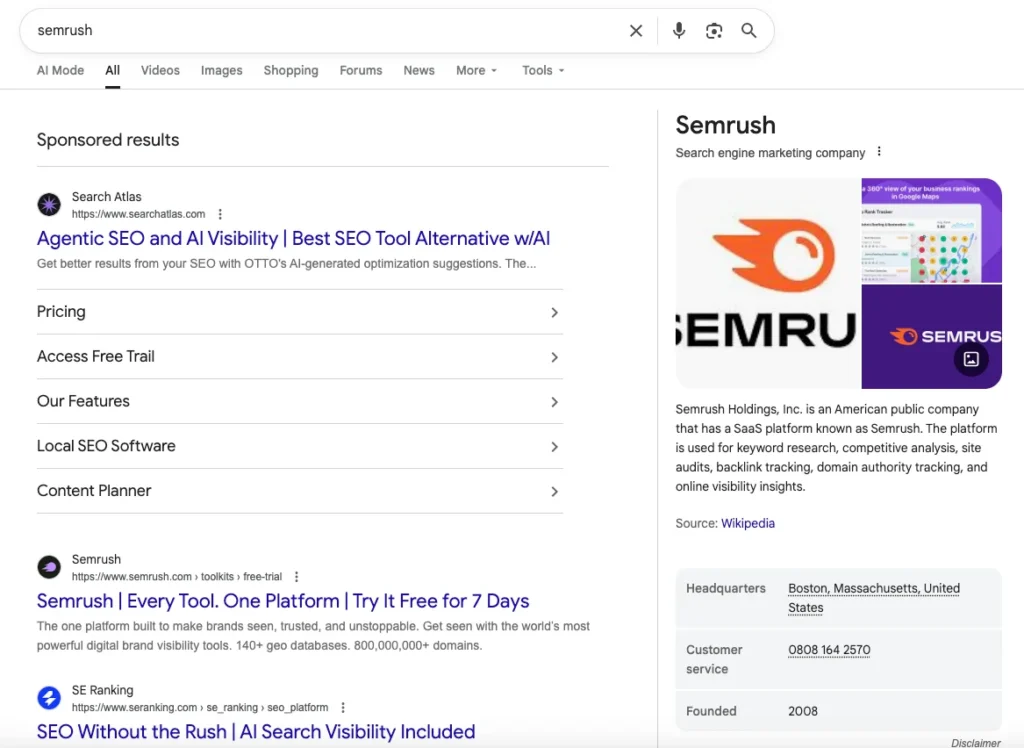This screenshot has width=1024, height=748.
Task: Expand the Local SEO Software sitelink
Action: (x=300, y=446)
